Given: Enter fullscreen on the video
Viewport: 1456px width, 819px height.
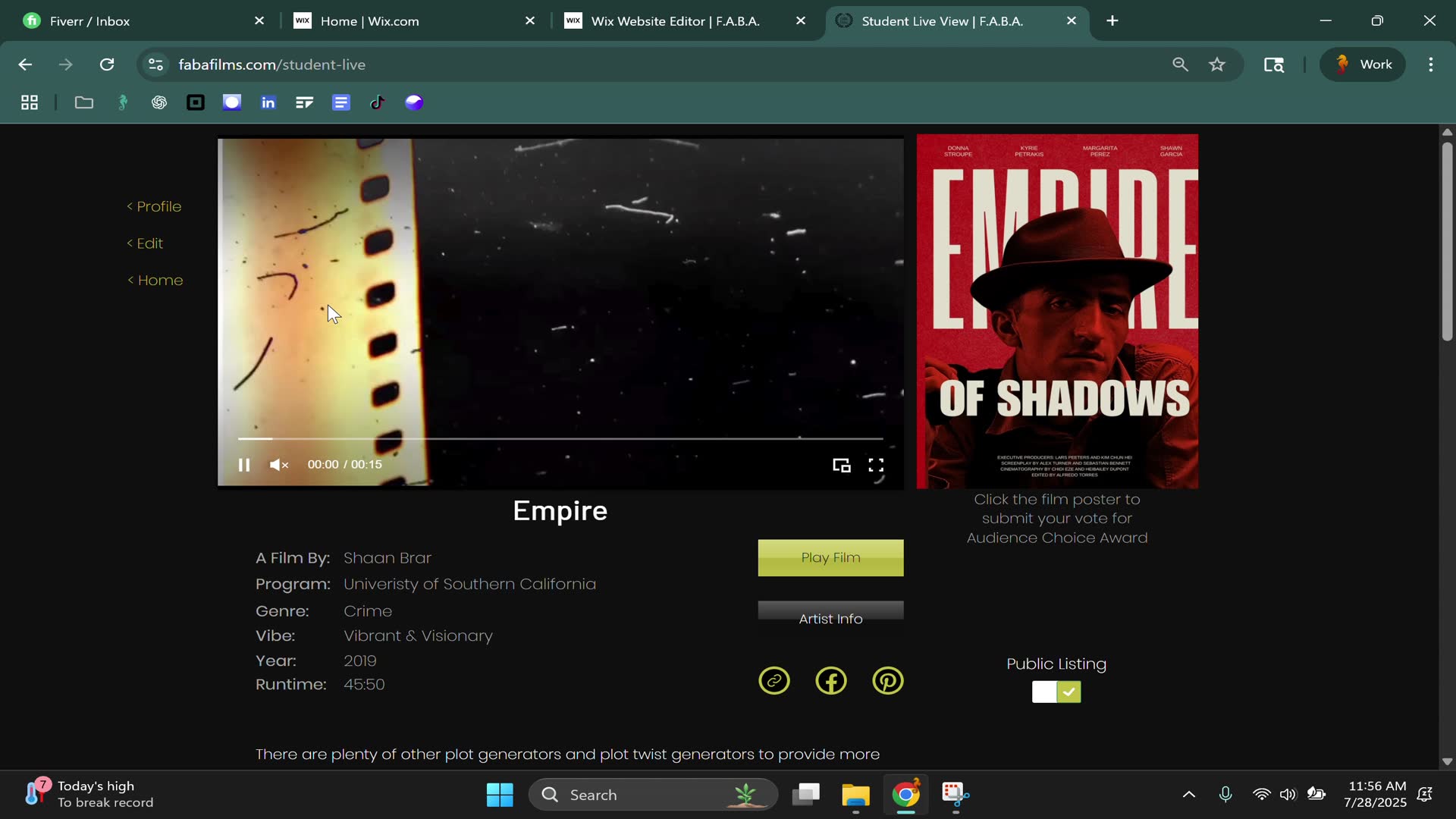Looking at the screenshot, I should tap(876, 465).
